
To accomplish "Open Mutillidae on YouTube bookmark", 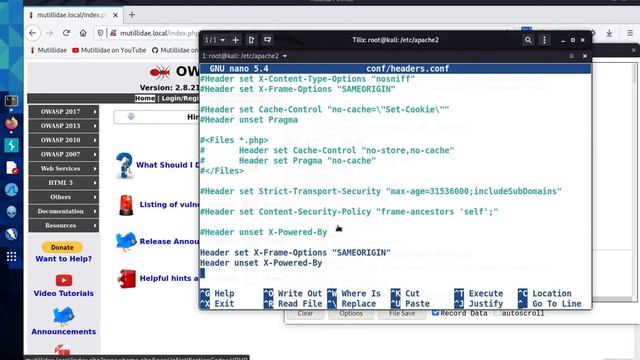I will (x=109, y=50).
